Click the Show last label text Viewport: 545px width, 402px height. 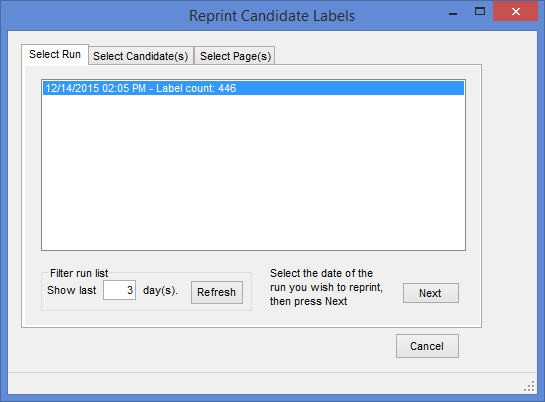72,290
